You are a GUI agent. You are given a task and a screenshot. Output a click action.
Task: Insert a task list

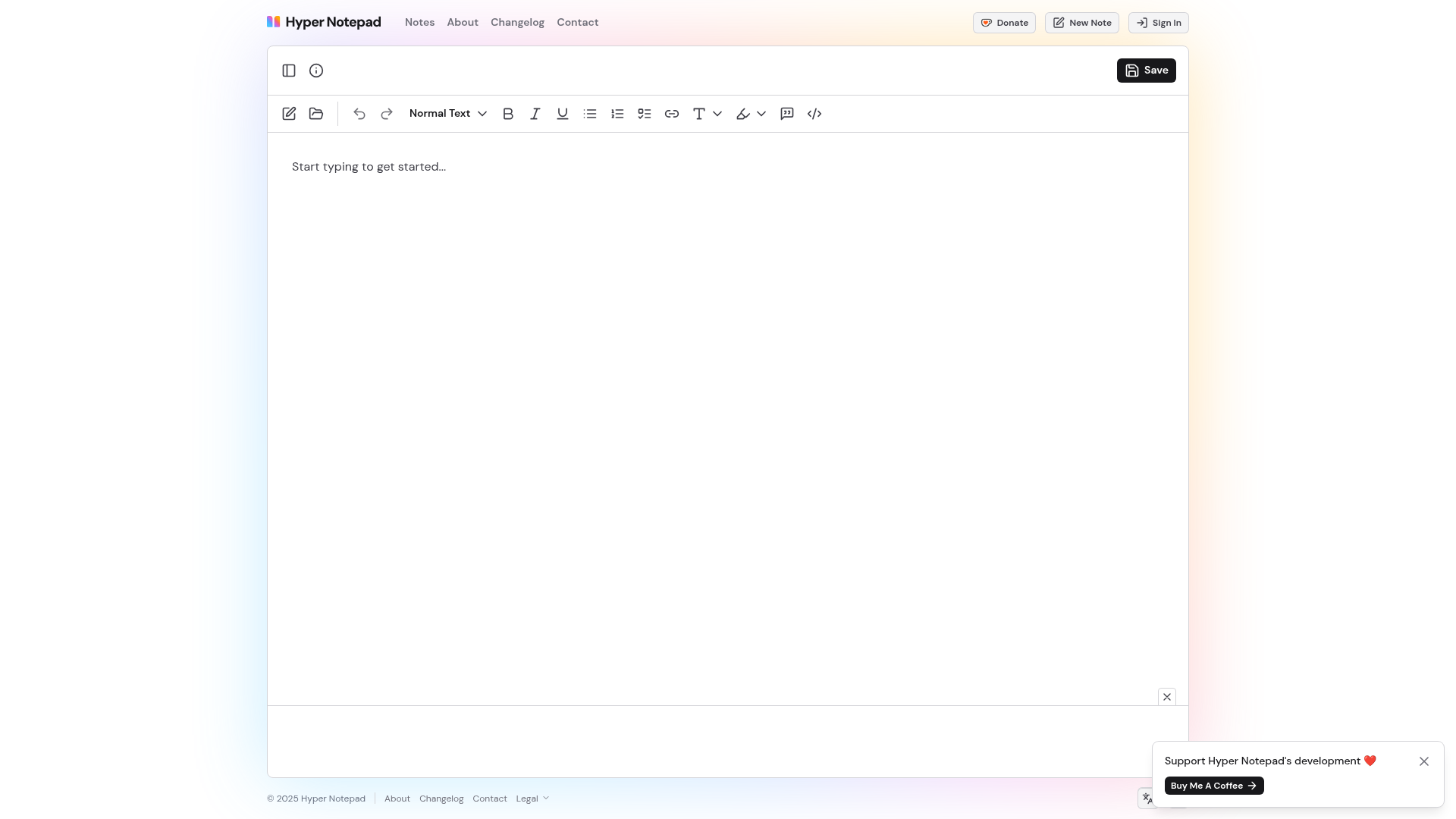pos(644,114)
